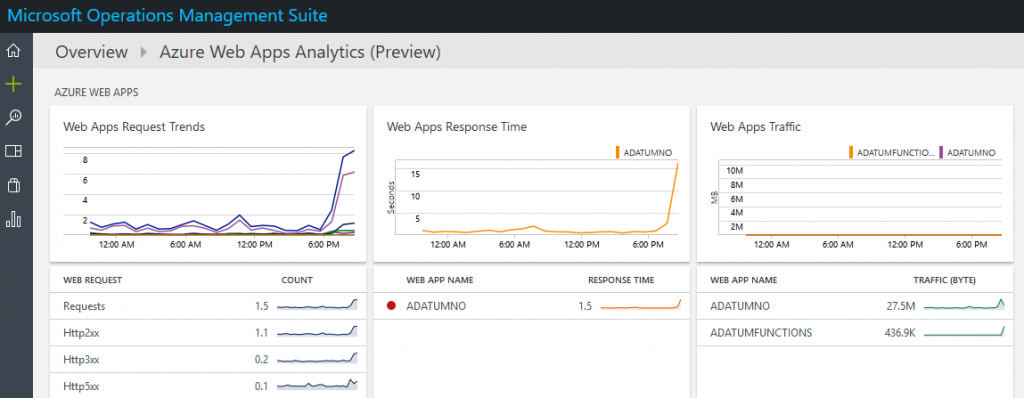The width and height of the screenshot is (1024, 398).
Task: Open the Home icon in sidebar
Action: pyautogui.click(x=13, y=51)
